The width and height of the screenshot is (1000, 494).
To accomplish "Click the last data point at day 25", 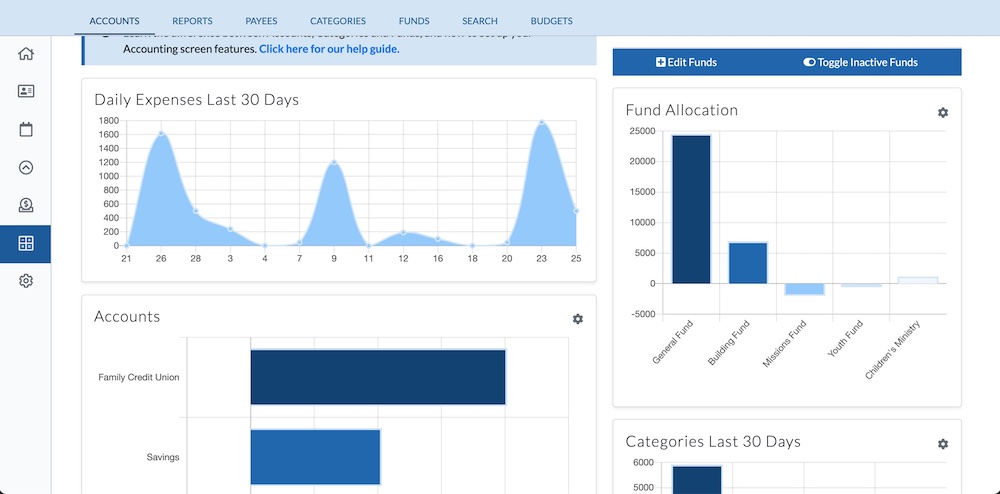I will click(x=576, y=211).
